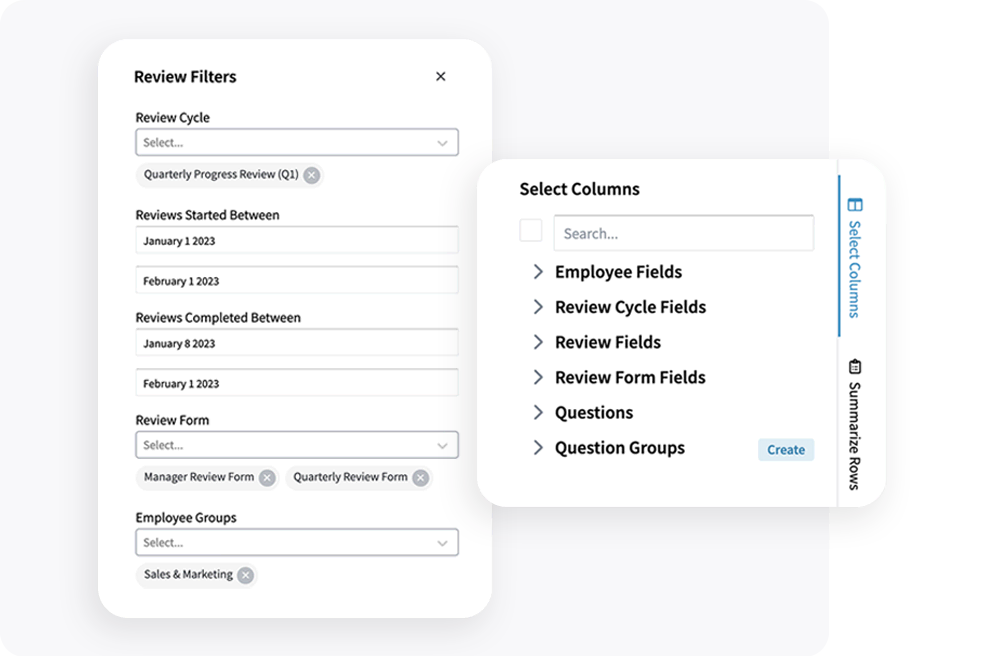This screenshot has width=984, height=656.
Task: Click the Summarize Rows clipboard icon
Action: click(x=853, y=368)
